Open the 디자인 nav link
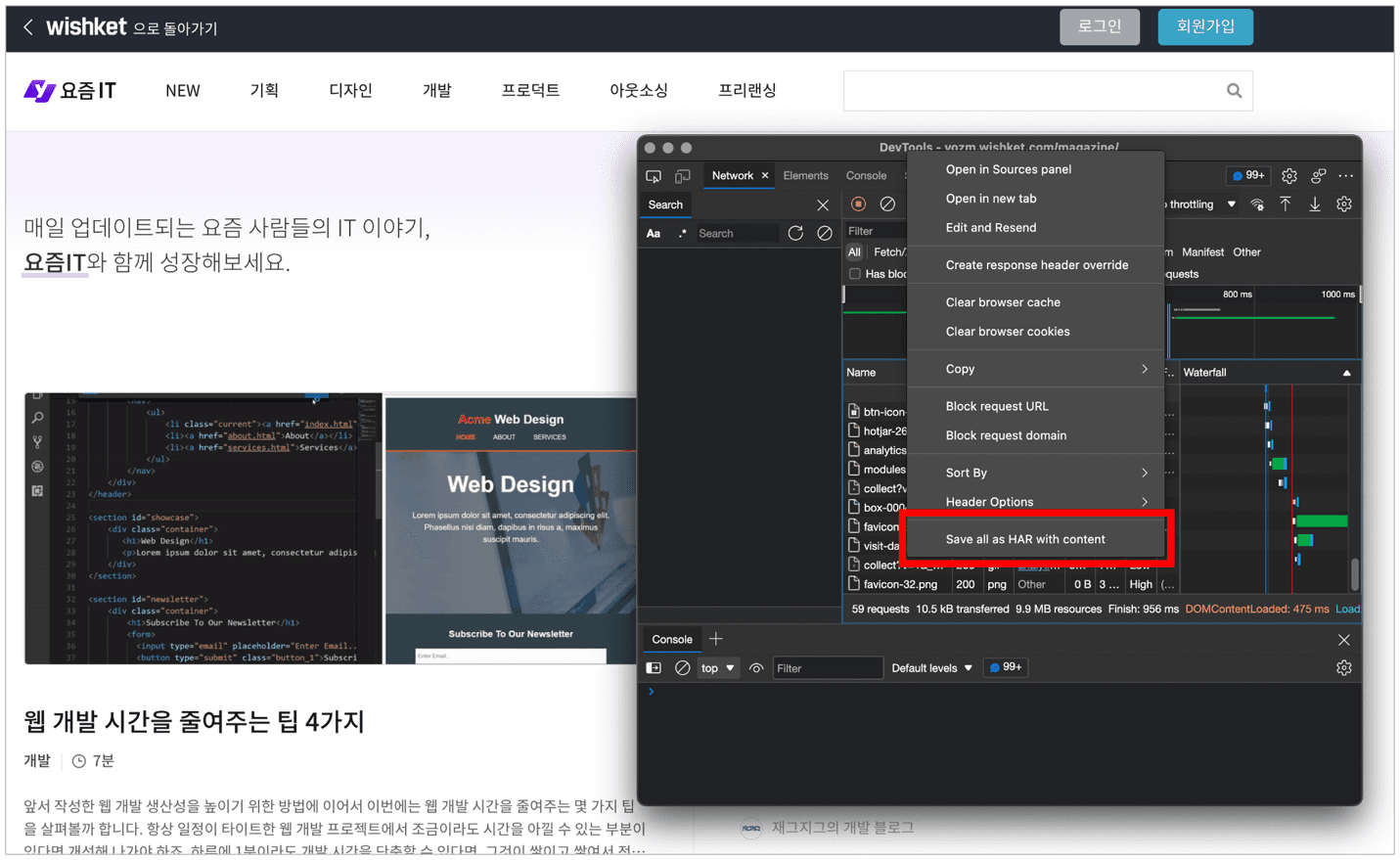This screenshot has height=860, width=1400. [x=350, y=91]
